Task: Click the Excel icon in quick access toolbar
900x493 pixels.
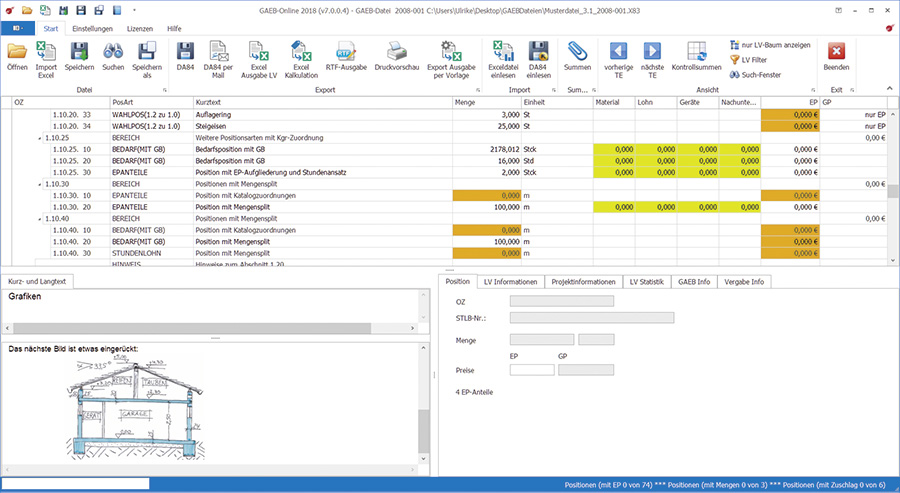Action: [x=45, y=10]
